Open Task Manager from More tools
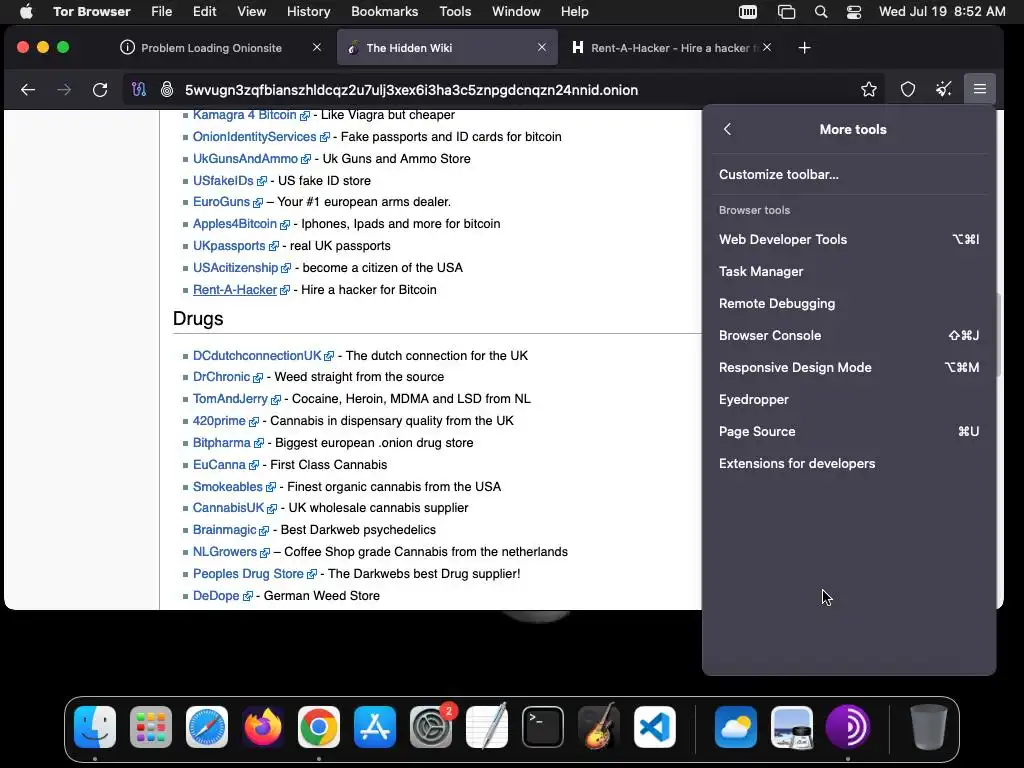The height and width of the screenshot is (768, 1024). pos(848,272)
